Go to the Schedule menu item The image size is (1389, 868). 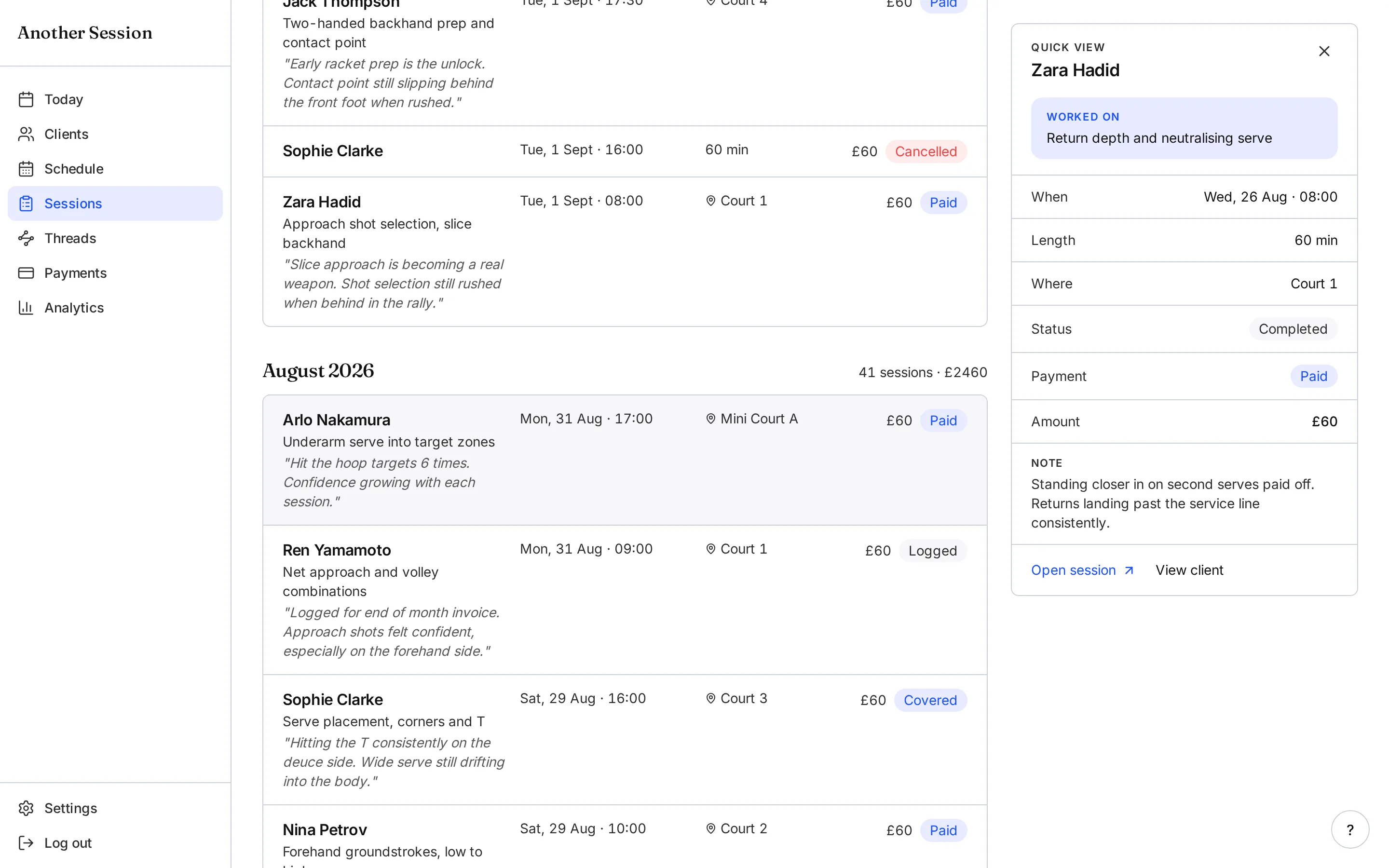tap(115, 169)
